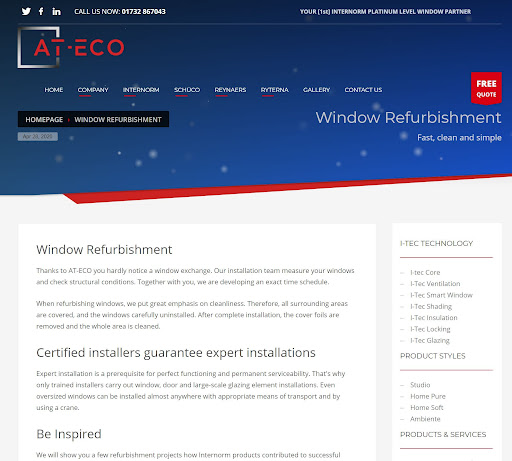512x461 pixels.
Task: Follow the Homepage breadcrumb link
Action: coord(44,119)
